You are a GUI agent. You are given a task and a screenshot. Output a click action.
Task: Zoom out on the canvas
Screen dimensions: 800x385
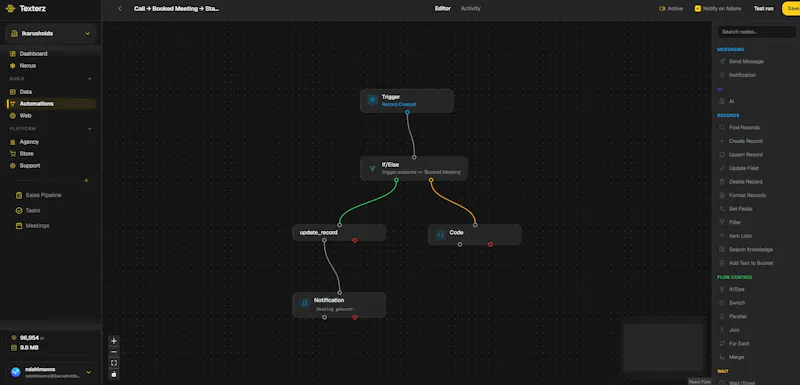(114, 352)
